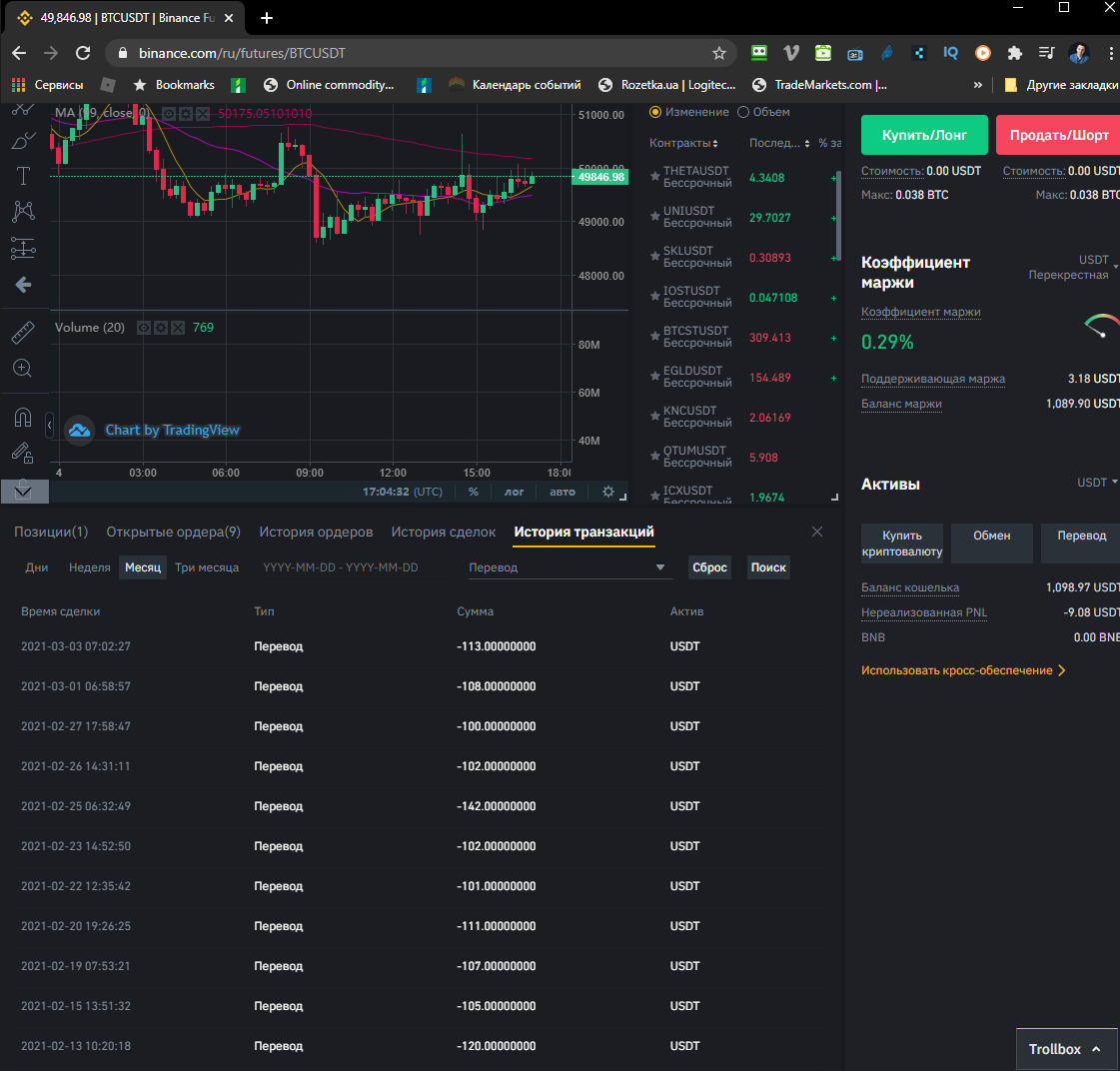Image resolution: width=1120 pixels, height=1071 pixels.
Task: Switch to the Открытые ордера(9) tab
Action: [x=174, y=532]
